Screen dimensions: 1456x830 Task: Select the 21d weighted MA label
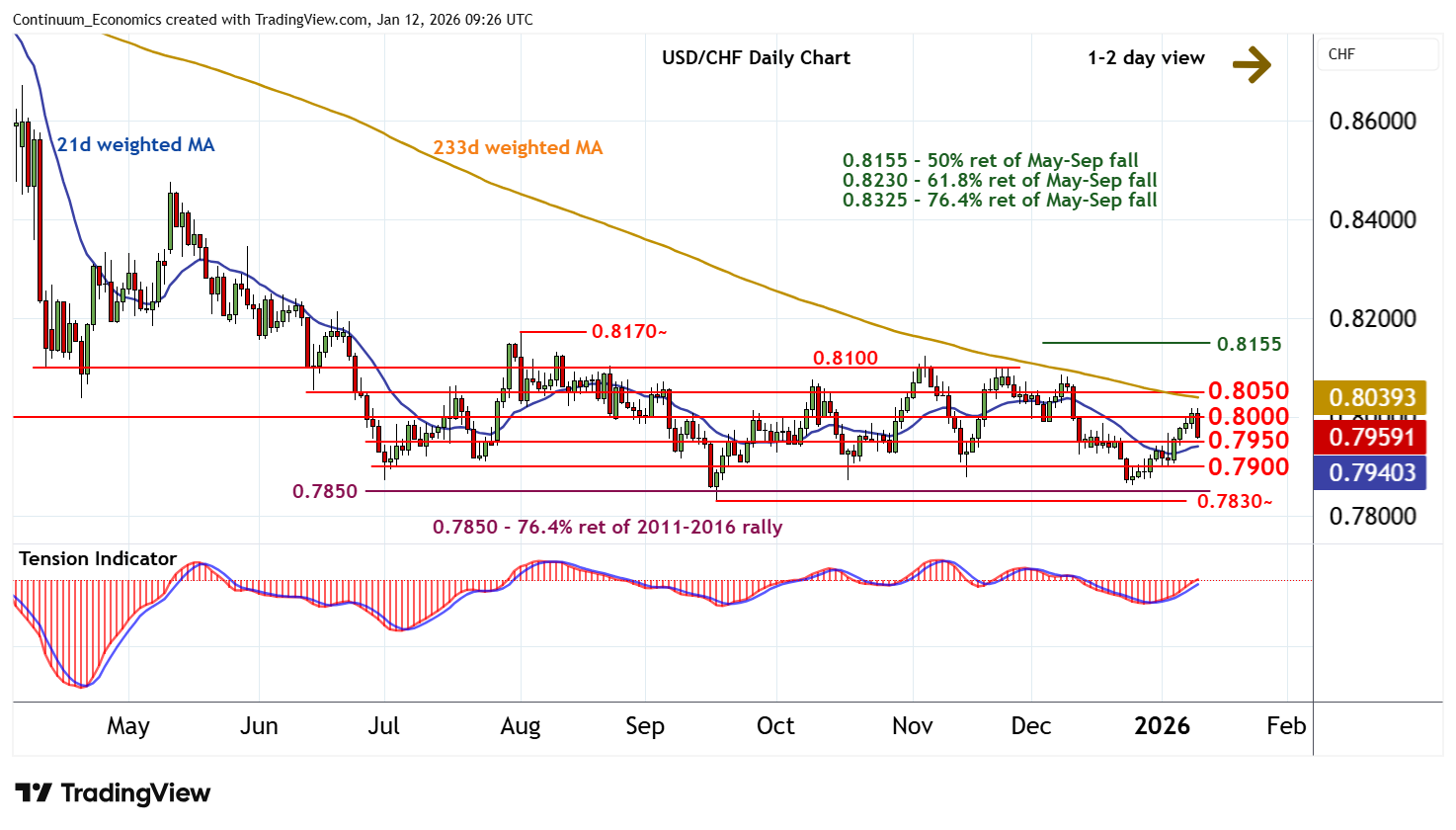[135, 145]
